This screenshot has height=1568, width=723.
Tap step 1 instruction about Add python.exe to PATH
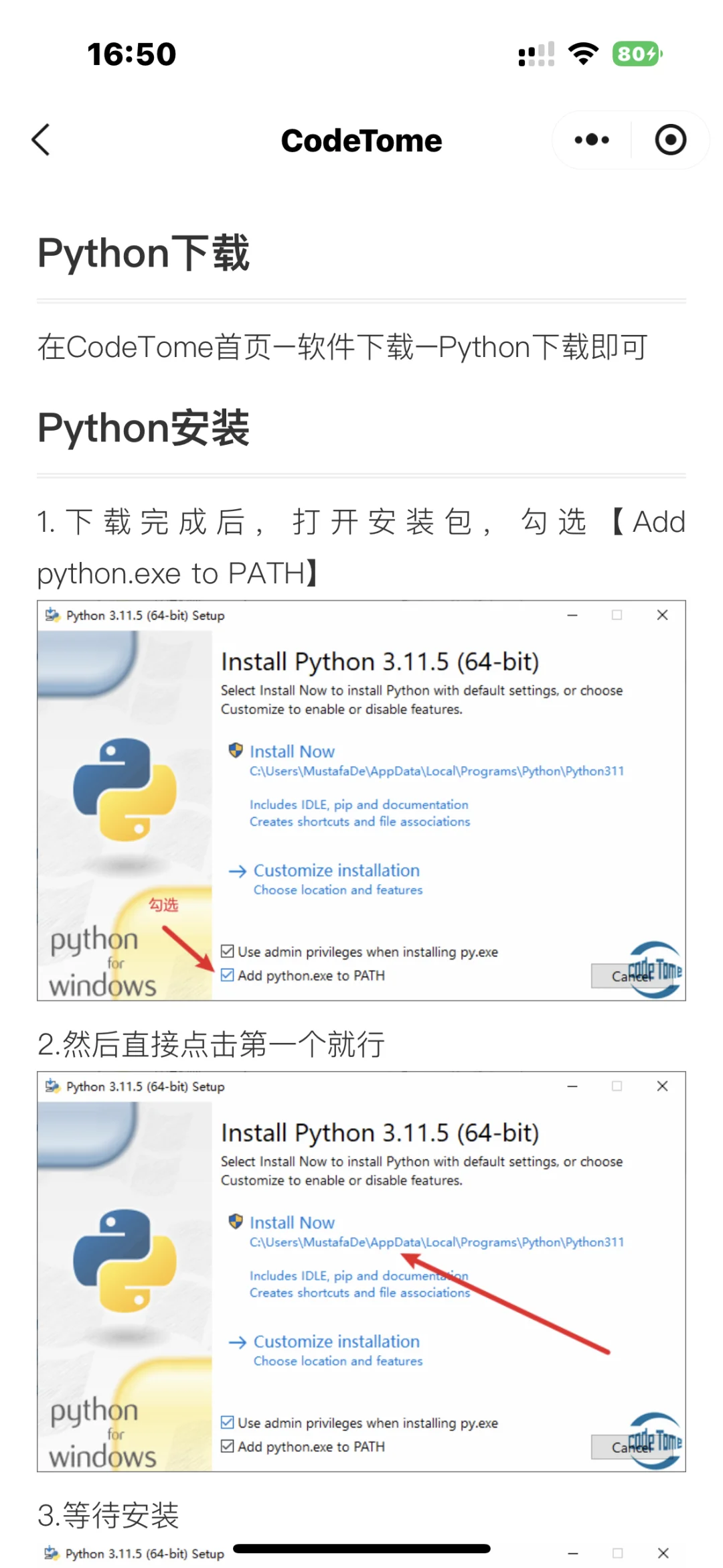coord(361,547)
